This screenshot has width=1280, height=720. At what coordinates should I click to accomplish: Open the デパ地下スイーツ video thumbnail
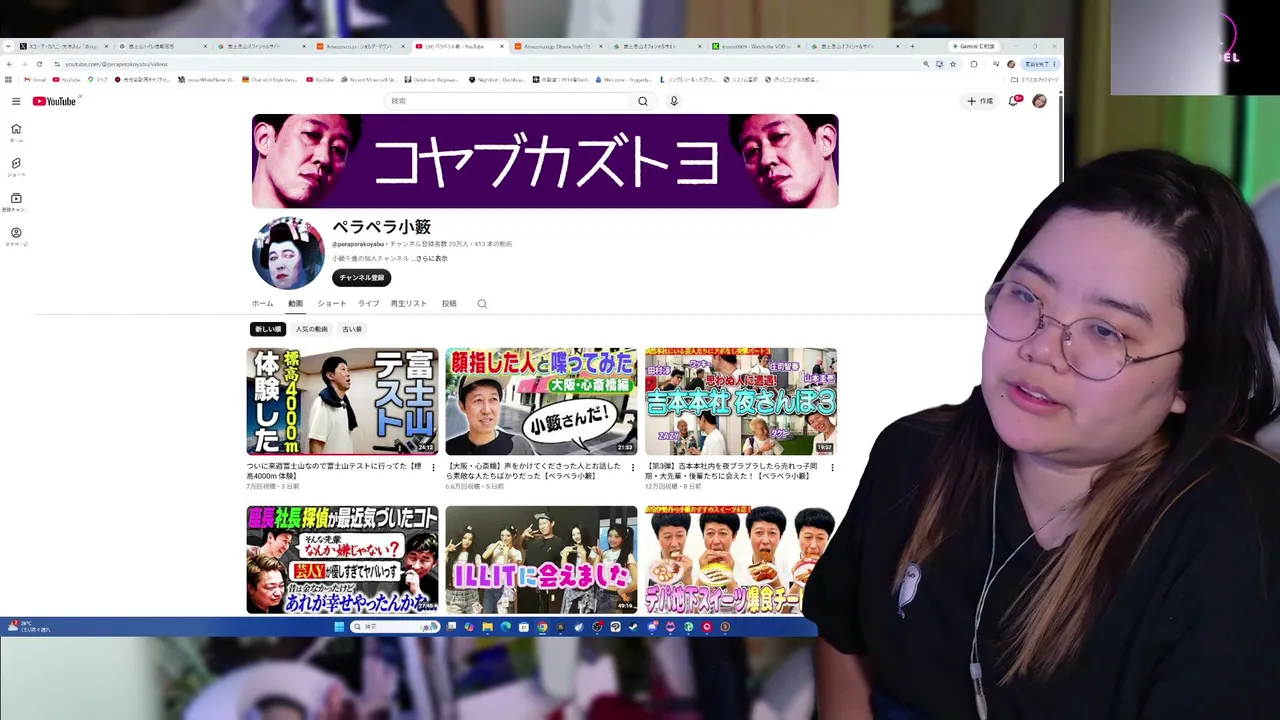coord(741,560)
